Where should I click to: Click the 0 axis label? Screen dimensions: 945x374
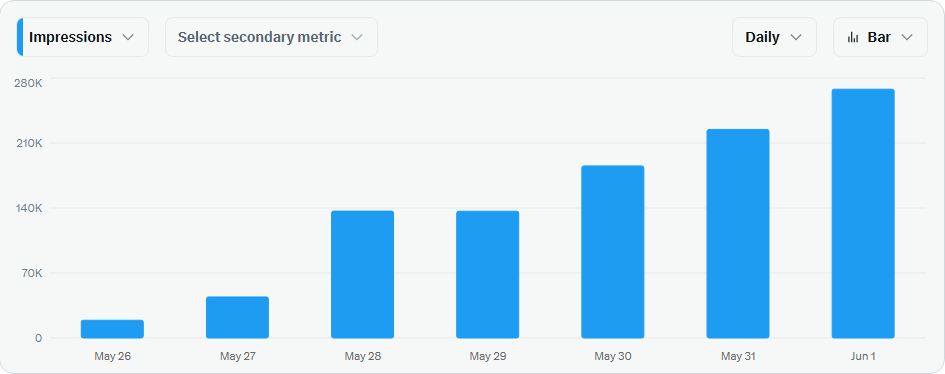(39, 338)
